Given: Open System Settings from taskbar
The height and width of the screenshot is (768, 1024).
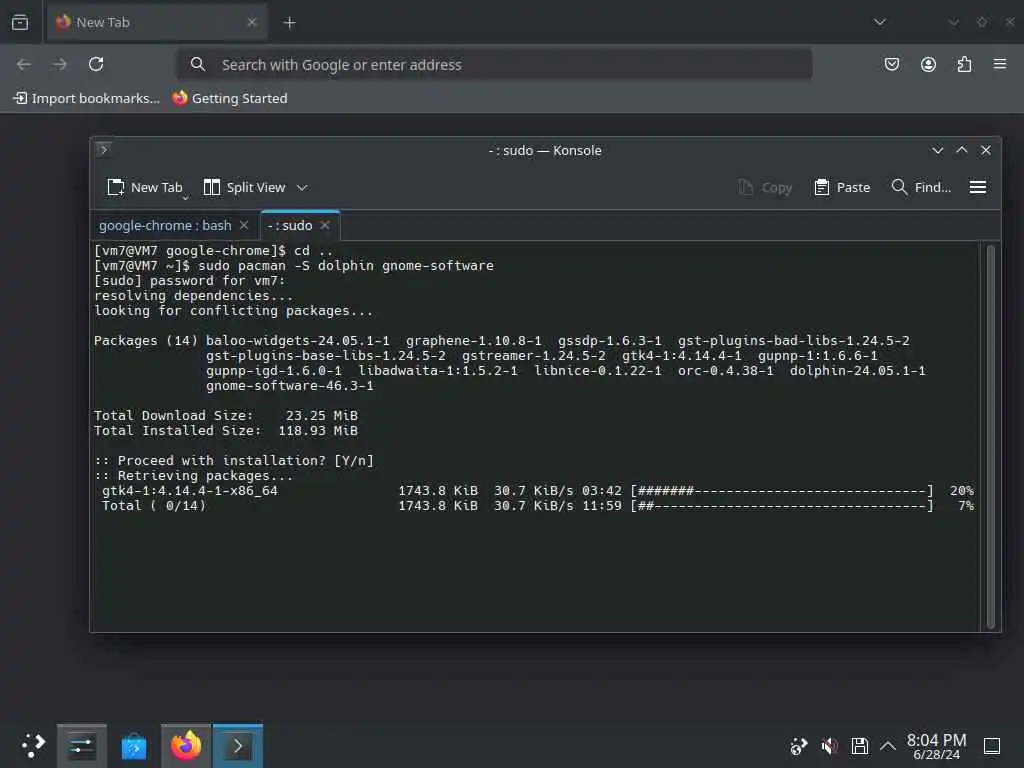Looking at the screenshot, I should click(82, 745).
